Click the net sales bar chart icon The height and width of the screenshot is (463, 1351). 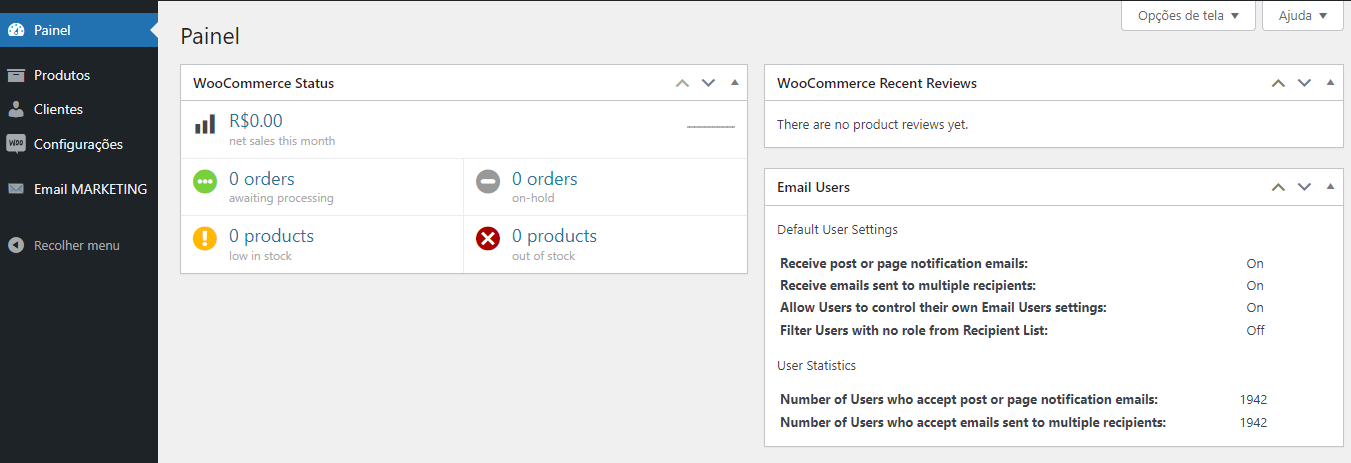(205, 124)
